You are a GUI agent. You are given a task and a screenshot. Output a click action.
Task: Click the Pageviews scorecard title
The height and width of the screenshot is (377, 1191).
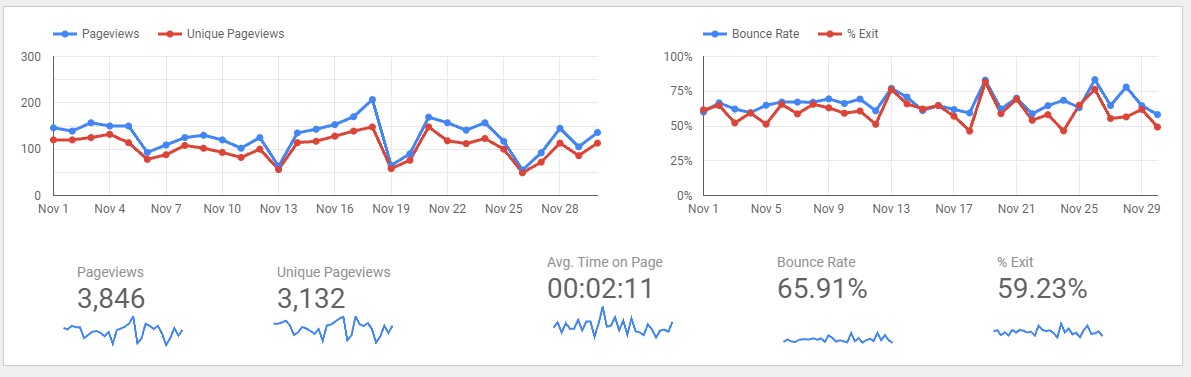(x=110, y=272)
